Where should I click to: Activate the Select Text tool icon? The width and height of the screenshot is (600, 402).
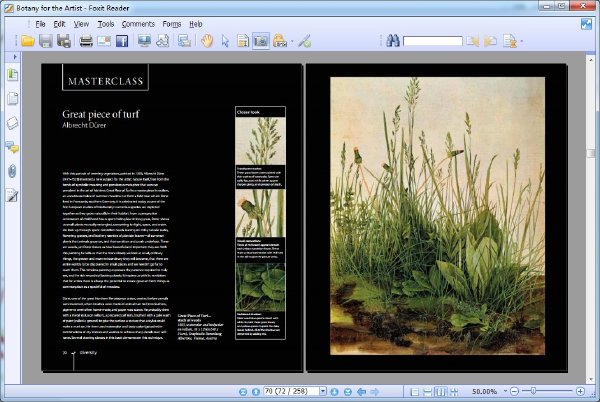(x=243, y=41)
